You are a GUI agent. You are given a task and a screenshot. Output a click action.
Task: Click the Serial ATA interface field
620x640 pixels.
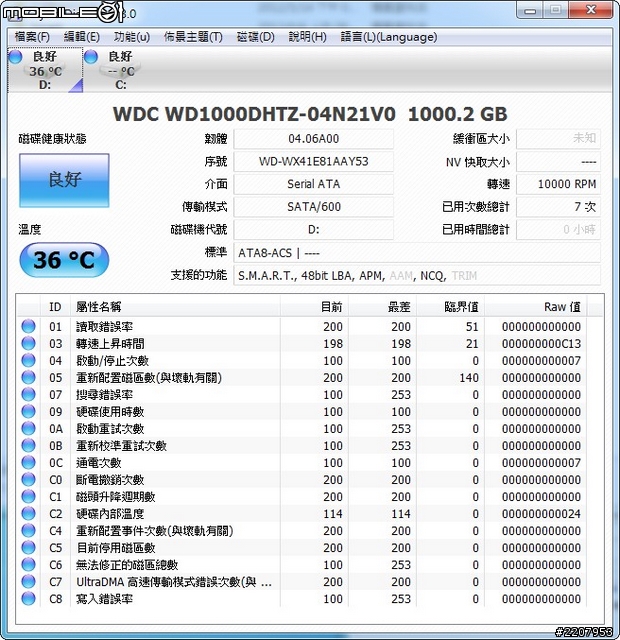(313, 184)
